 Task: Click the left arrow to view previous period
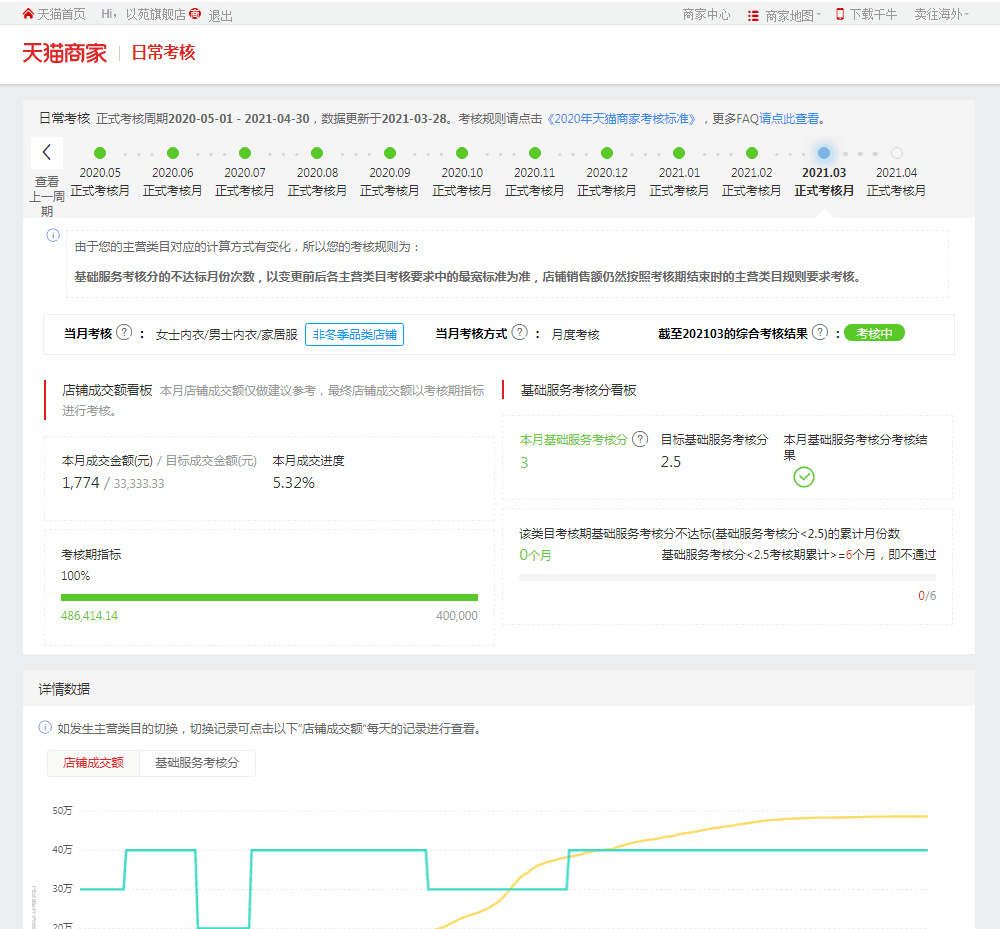47,152
